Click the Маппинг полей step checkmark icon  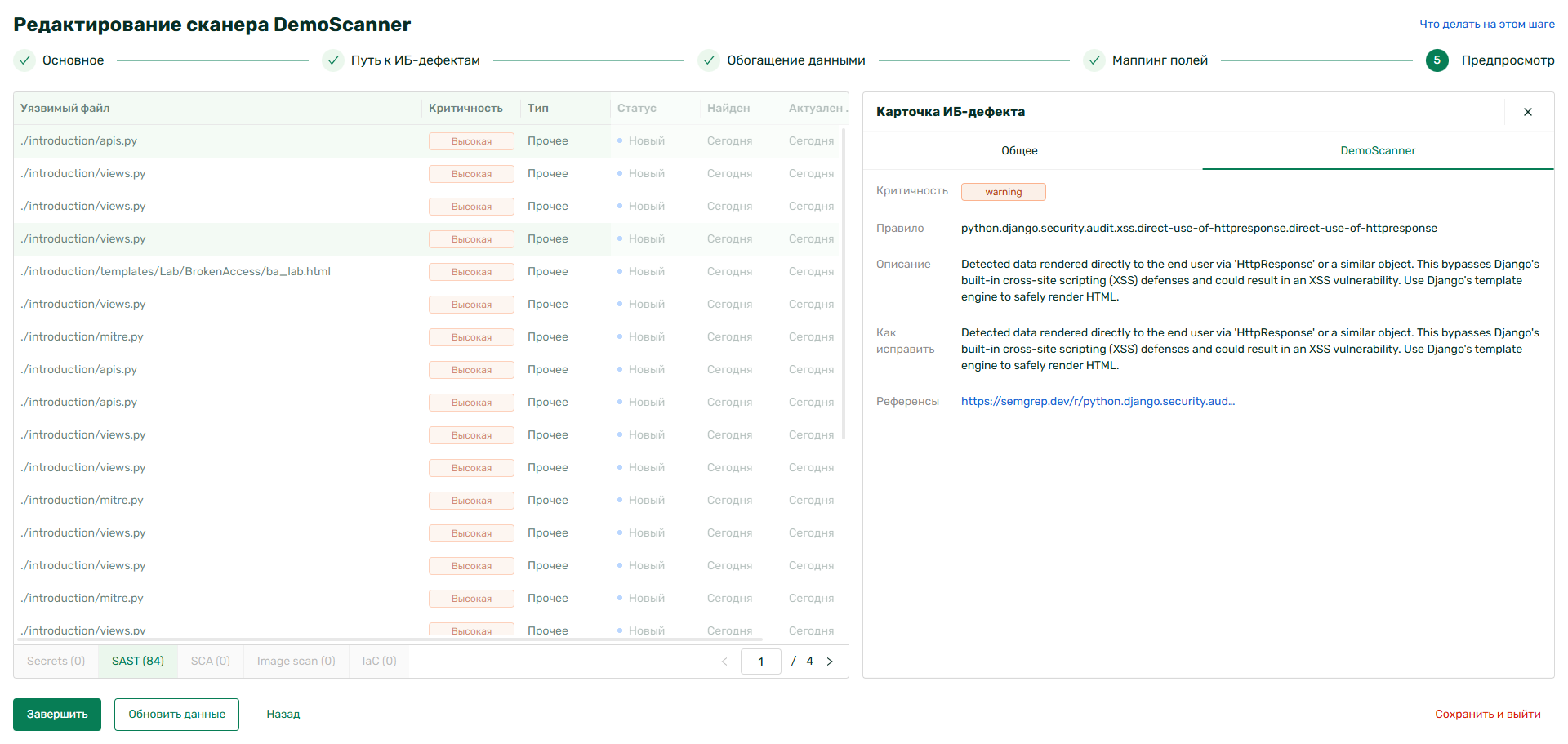[x=1094, y=60]
